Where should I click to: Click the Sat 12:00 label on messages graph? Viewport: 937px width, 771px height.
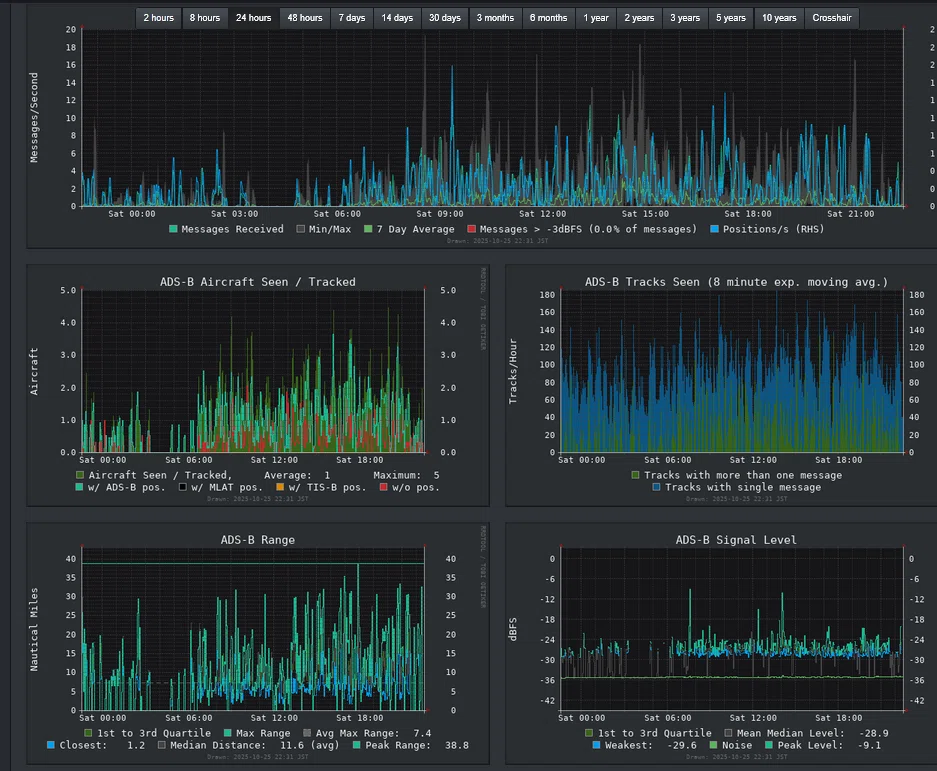pos(542,214)
